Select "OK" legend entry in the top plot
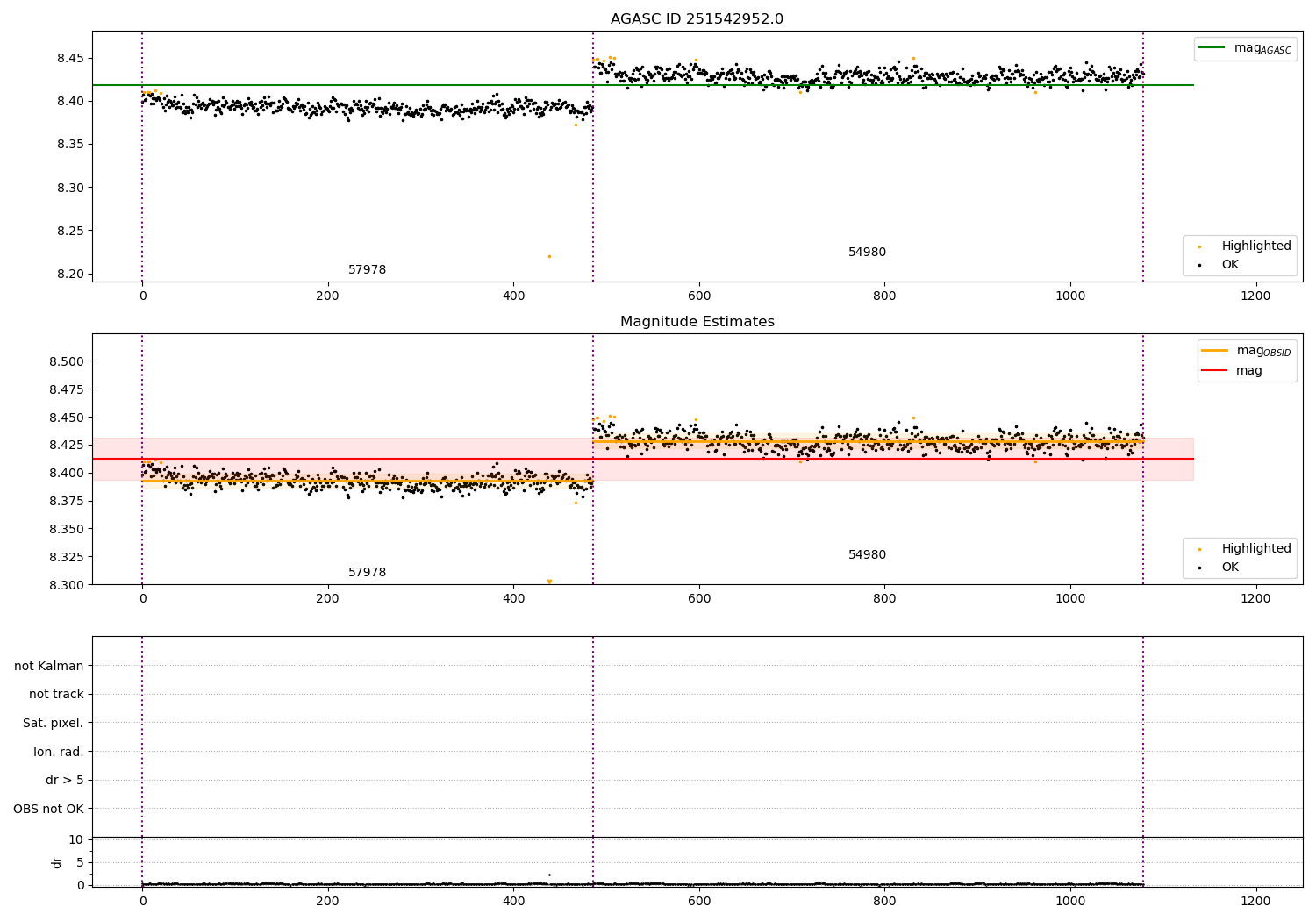This screenshot has width=1316, height=921. point(1230,265)
